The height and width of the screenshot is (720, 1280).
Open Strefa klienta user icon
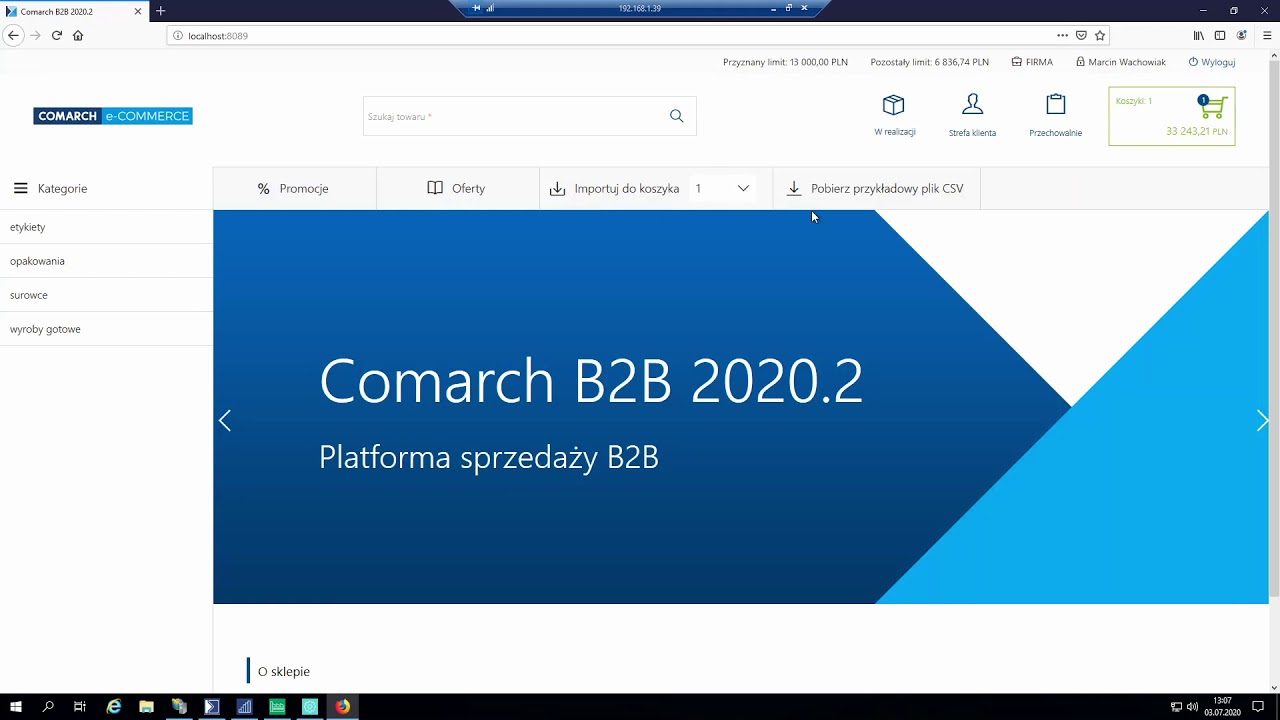972,104
